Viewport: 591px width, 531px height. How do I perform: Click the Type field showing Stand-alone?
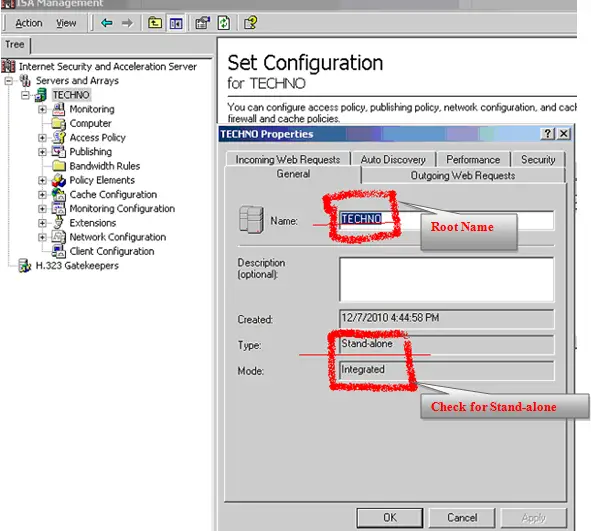(x=447, y=344)
